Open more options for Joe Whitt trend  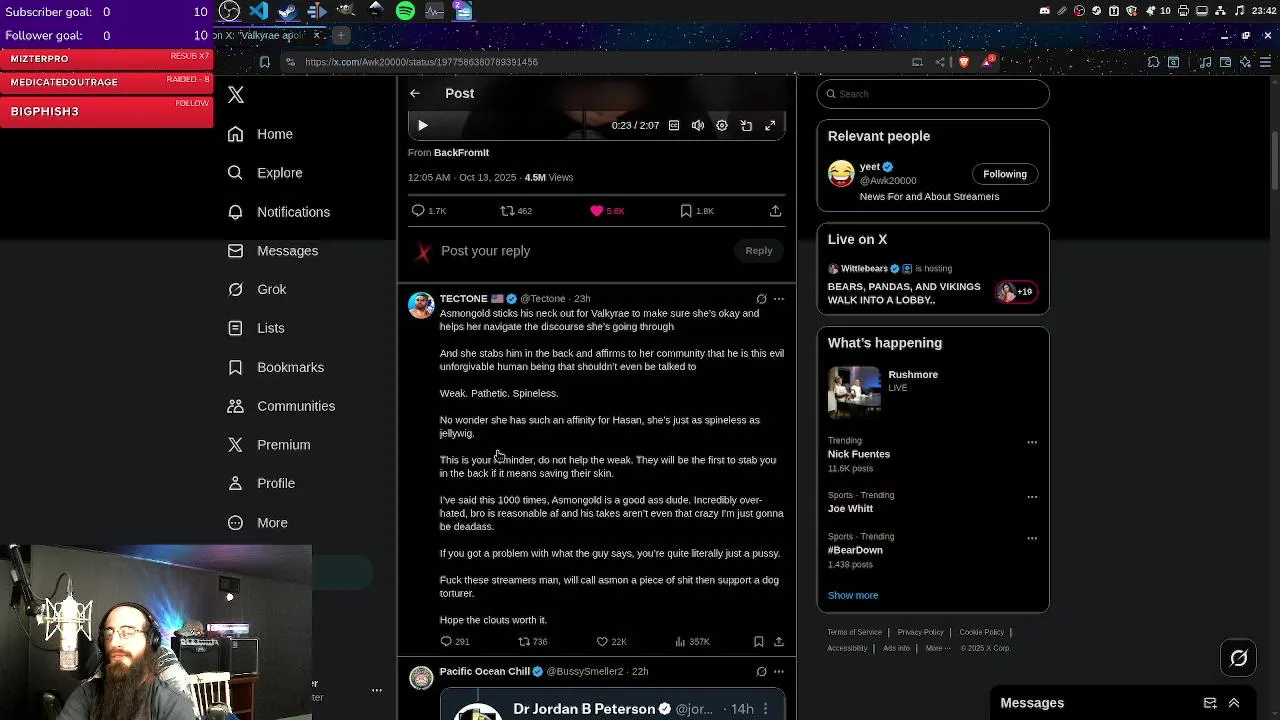click(x=1032, y=497)
